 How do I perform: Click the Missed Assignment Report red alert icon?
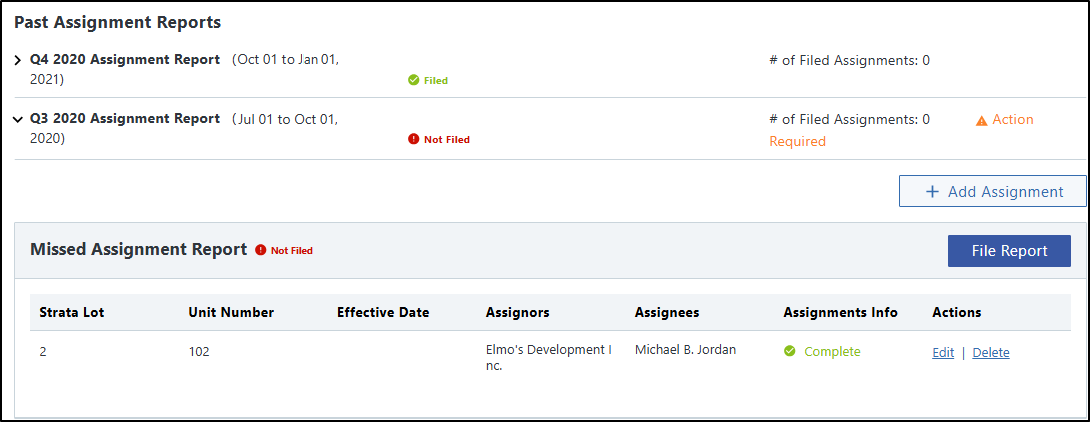coord(261,250)
